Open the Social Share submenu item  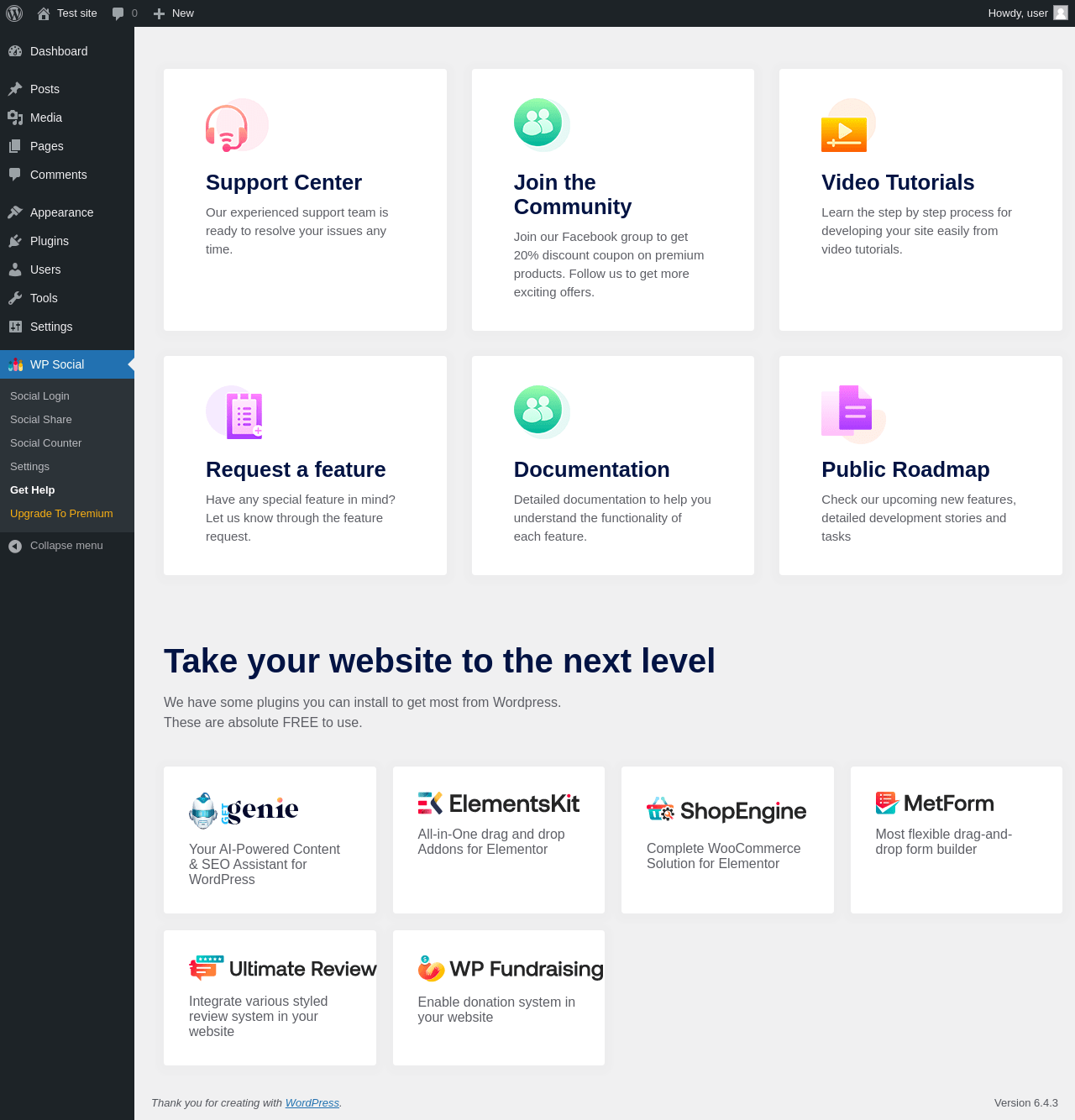[41, 420]
